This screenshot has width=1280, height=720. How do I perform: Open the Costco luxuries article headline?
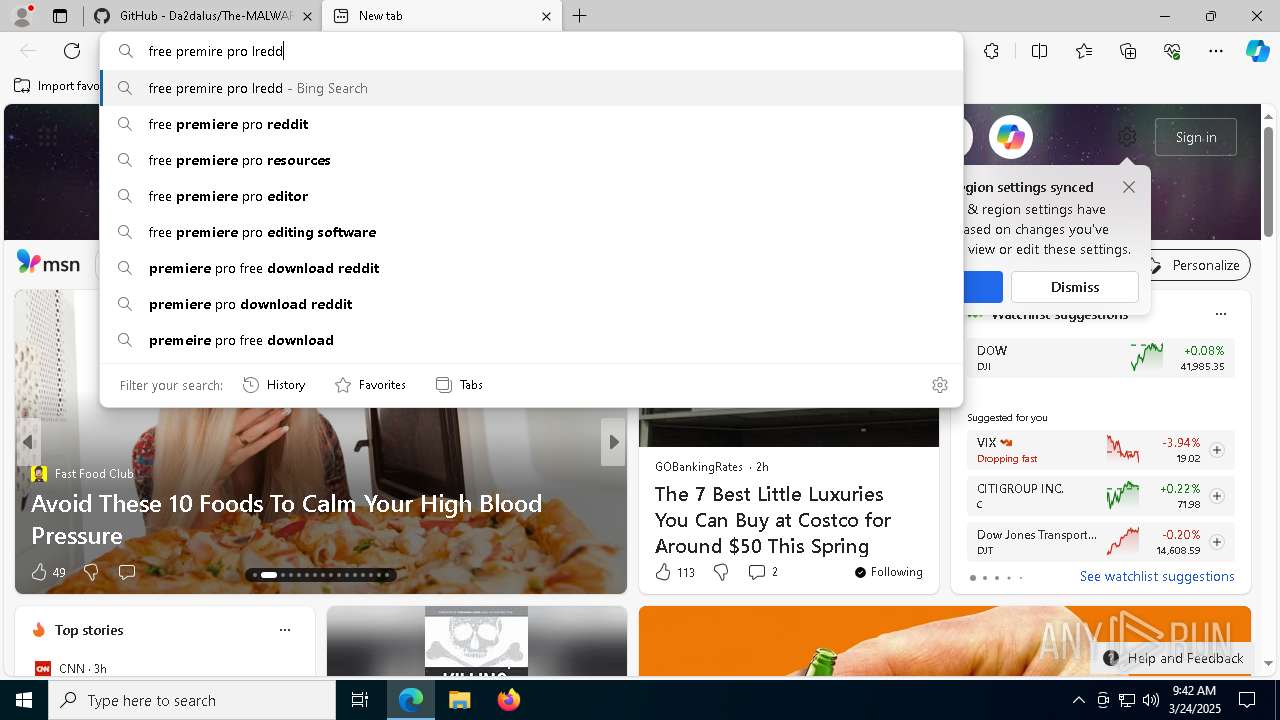[773, 520]
